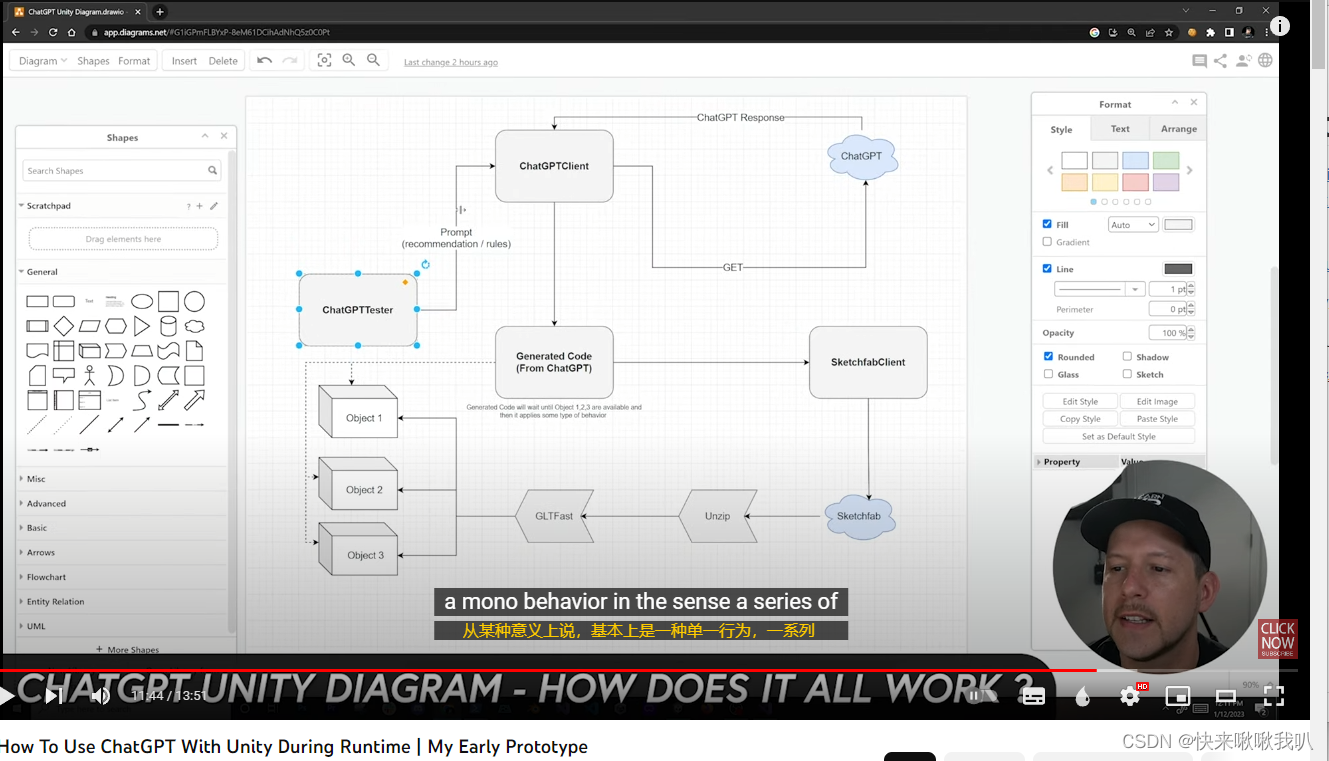Click the search magnifier in Search Shapes
Image resolution: width=1329 pixels, height=761 pixels.
click(212, 170)
